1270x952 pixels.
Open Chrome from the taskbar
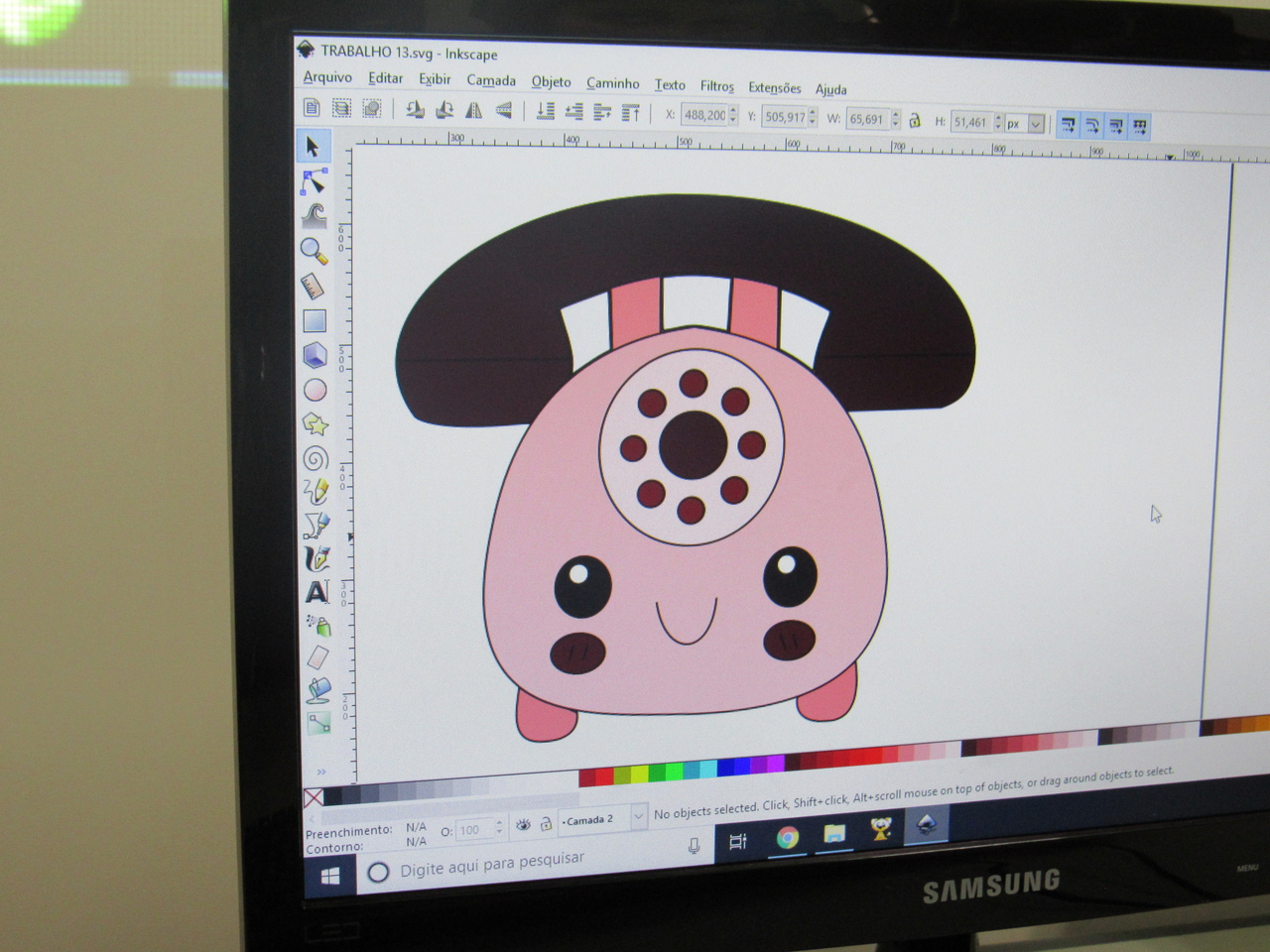click(x=787, y=838)
